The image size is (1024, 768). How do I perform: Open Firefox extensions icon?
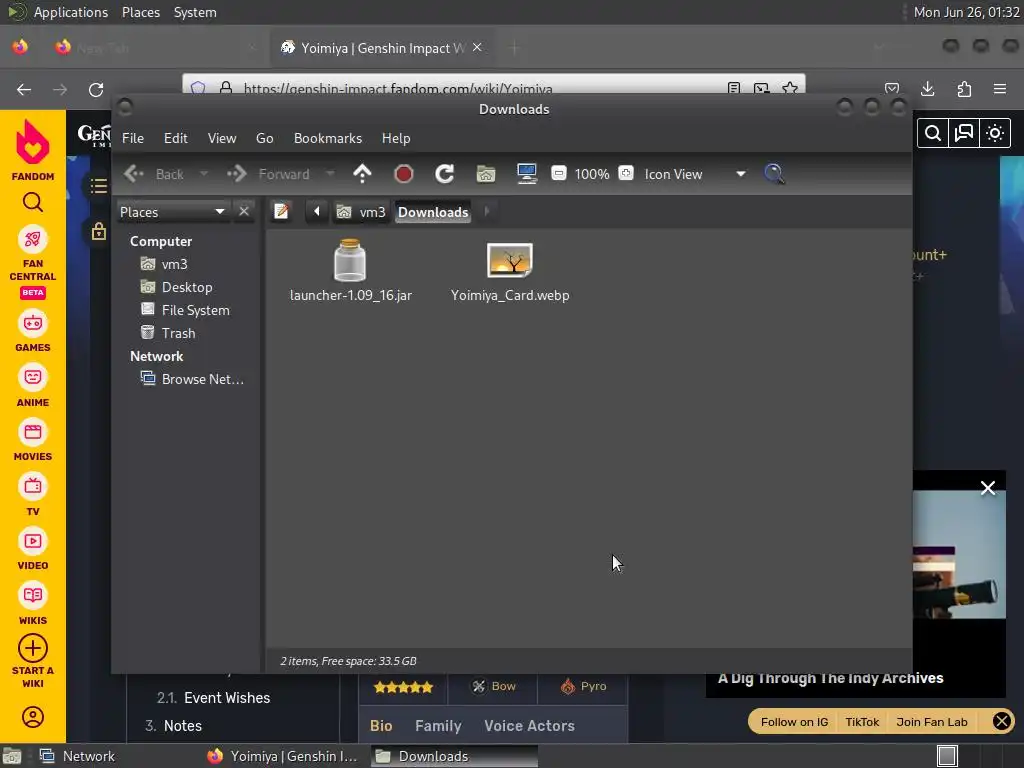tap(964, 89)
